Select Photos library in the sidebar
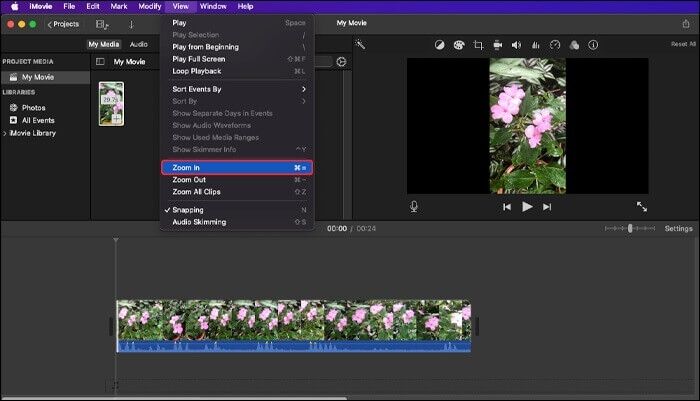The height and width of the screenshot is (401, 700). click(33, 108)
